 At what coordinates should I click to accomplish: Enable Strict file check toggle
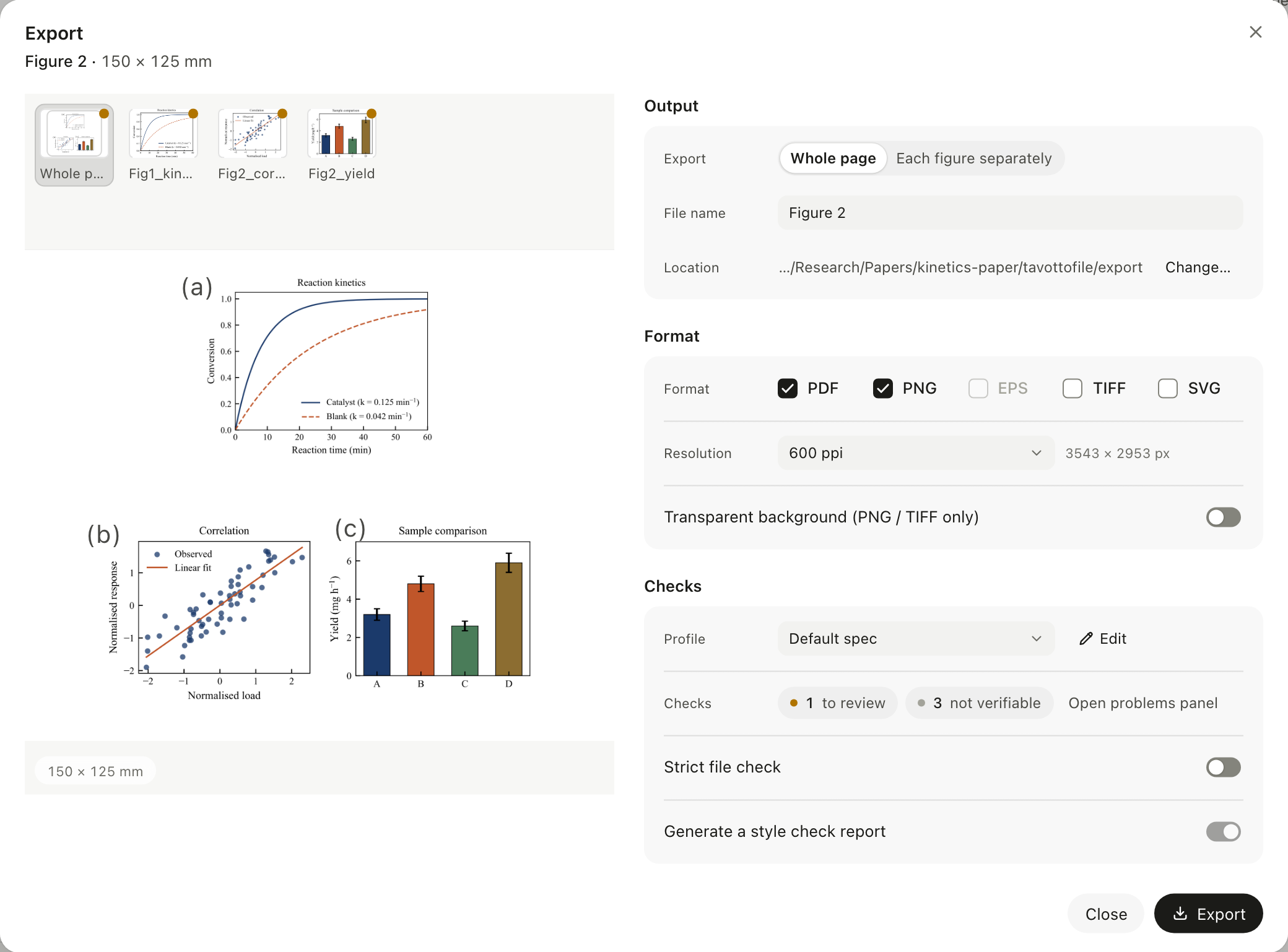click(x=1223, y=768)
